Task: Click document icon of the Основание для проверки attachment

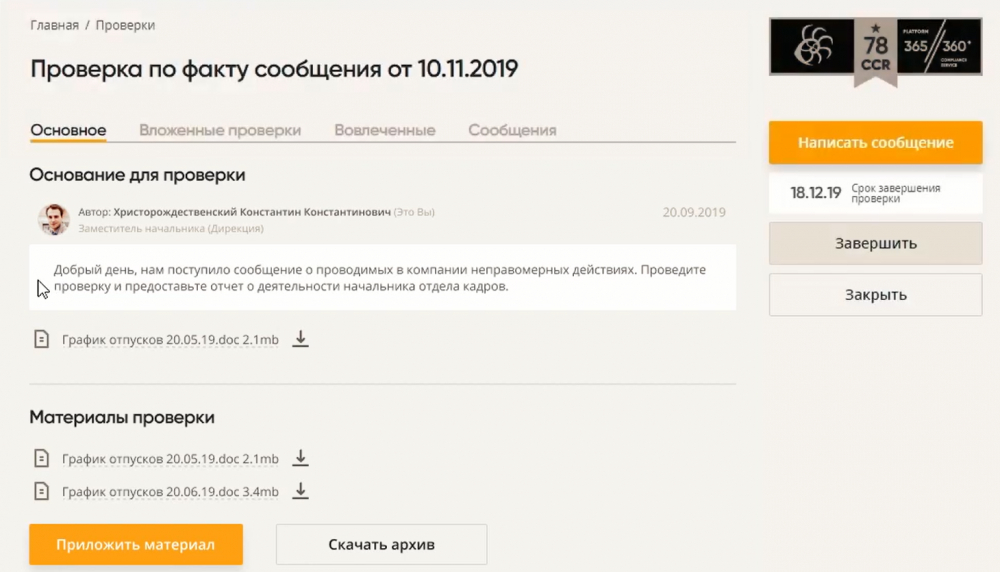Action: [x=42, y=340]
